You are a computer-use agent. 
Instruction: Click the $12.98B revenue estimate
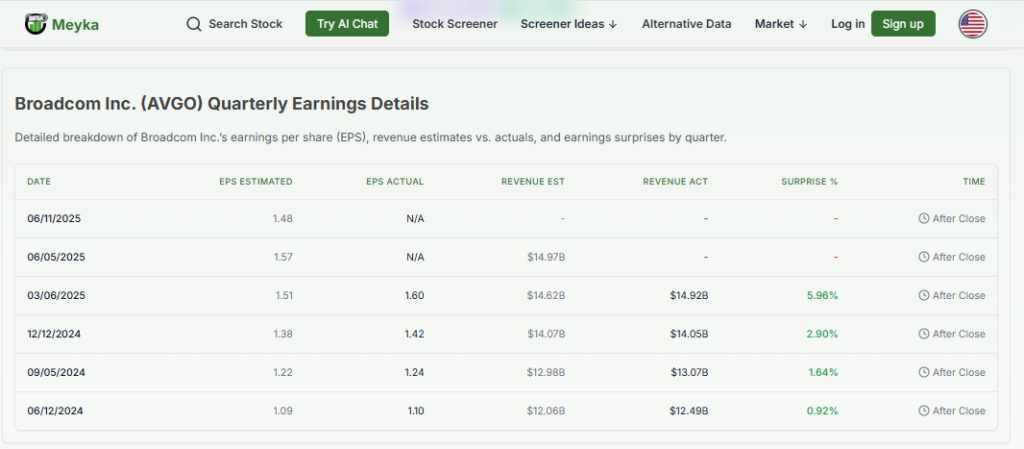tap(546, 373)
